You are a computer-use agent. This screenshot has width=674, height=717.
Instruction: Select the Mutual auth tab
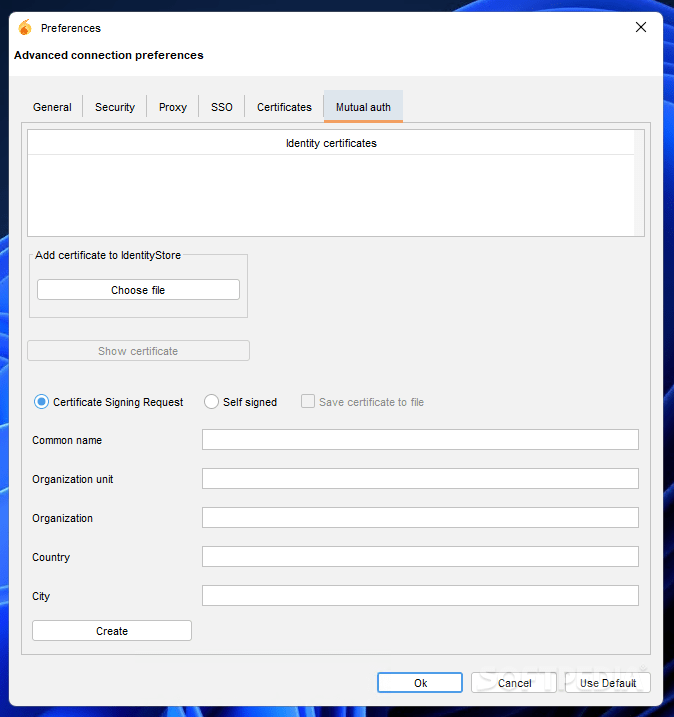coord(363,107)
